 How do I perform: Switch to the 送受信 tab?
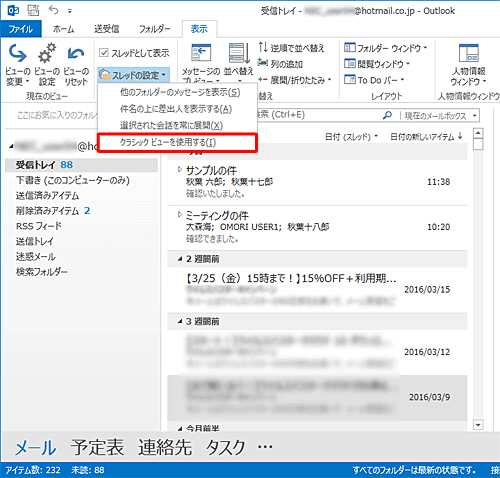pyautogui.click(x=107, y=29)
